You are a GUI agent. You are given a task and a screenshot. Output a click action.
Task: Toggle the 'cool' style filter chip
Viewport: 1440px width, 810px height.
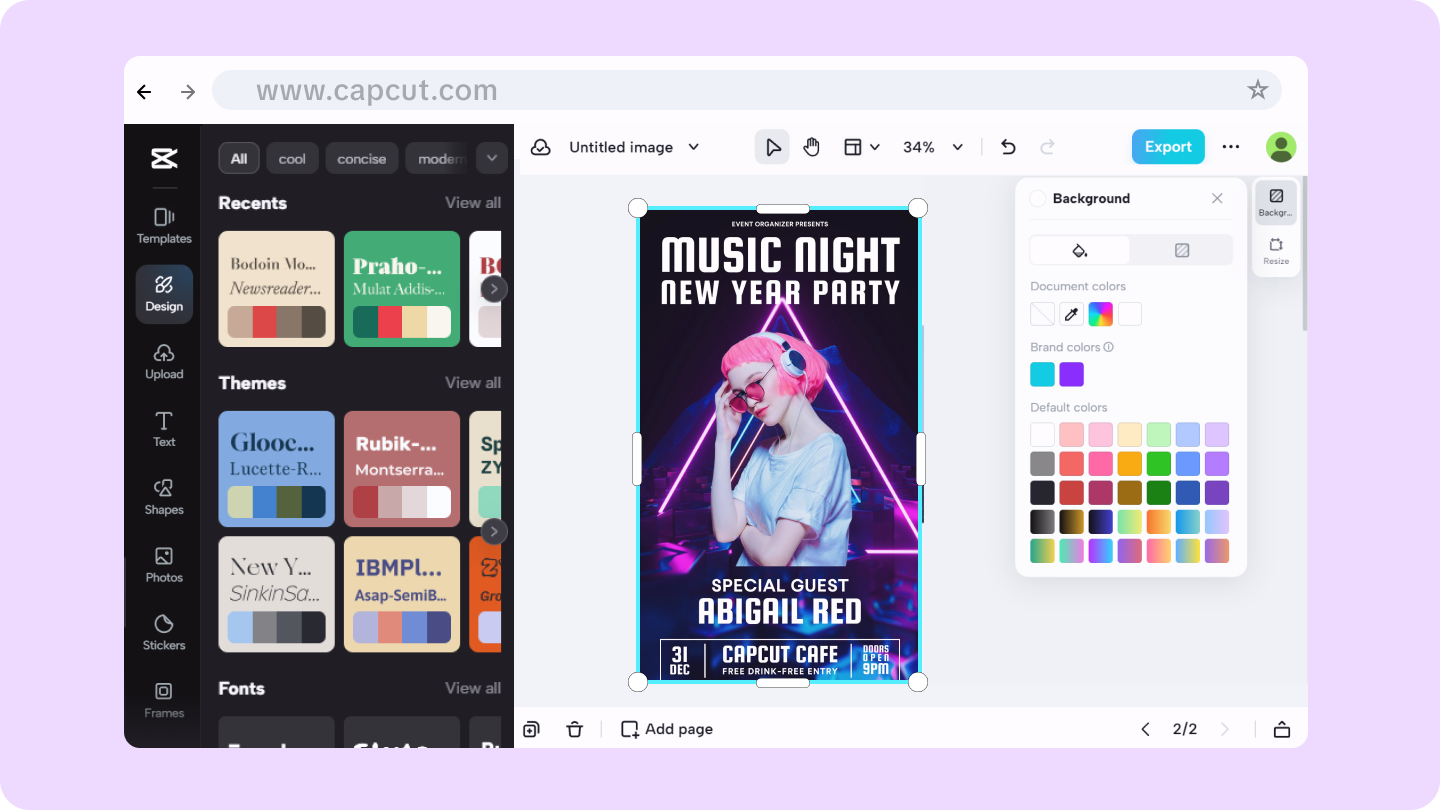coord(292,157)
